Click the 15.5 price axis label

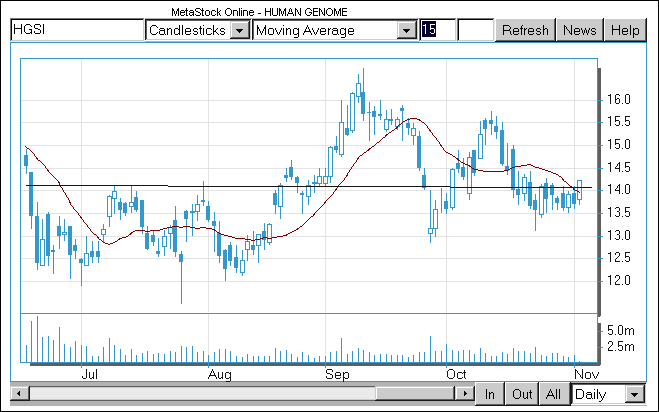point(619,122)
